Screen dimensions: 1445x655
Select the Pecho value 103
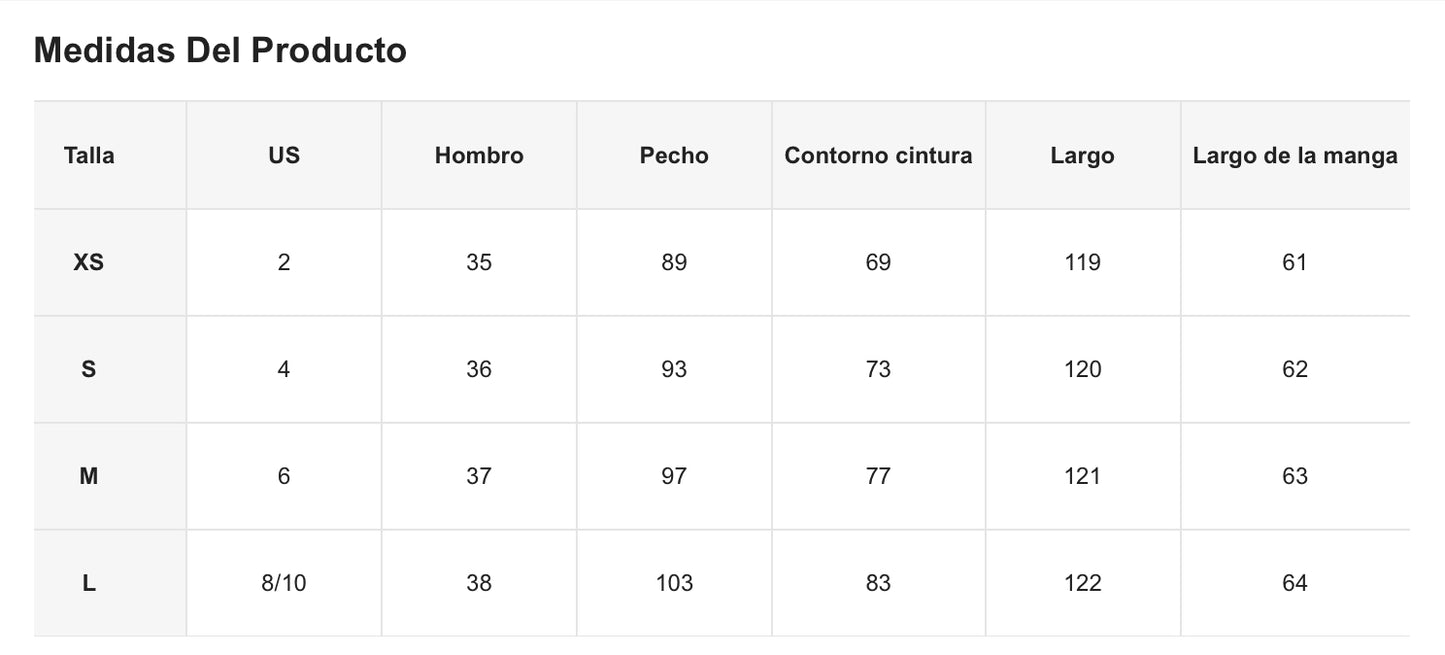(674, 584)
